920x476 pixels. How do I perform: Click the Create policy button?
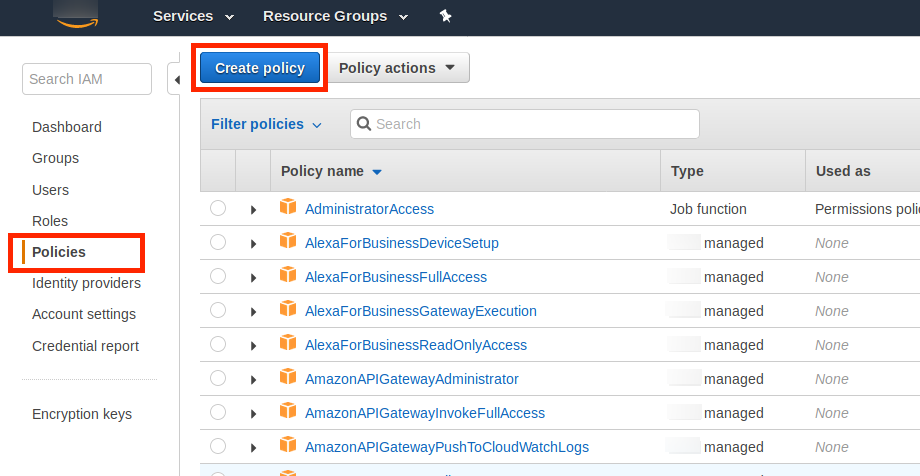(x=259, y=68)
